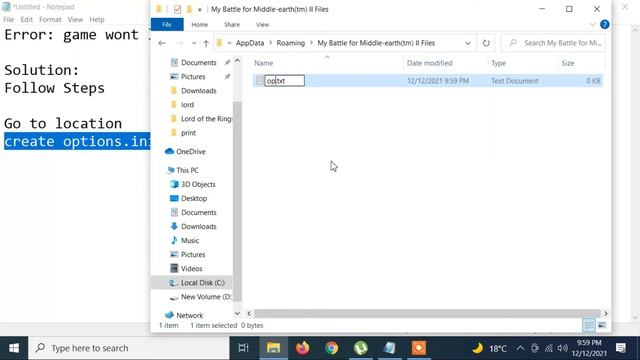Open uTorrent from the taskbar
Screen dimensions: 640x360
361,348
